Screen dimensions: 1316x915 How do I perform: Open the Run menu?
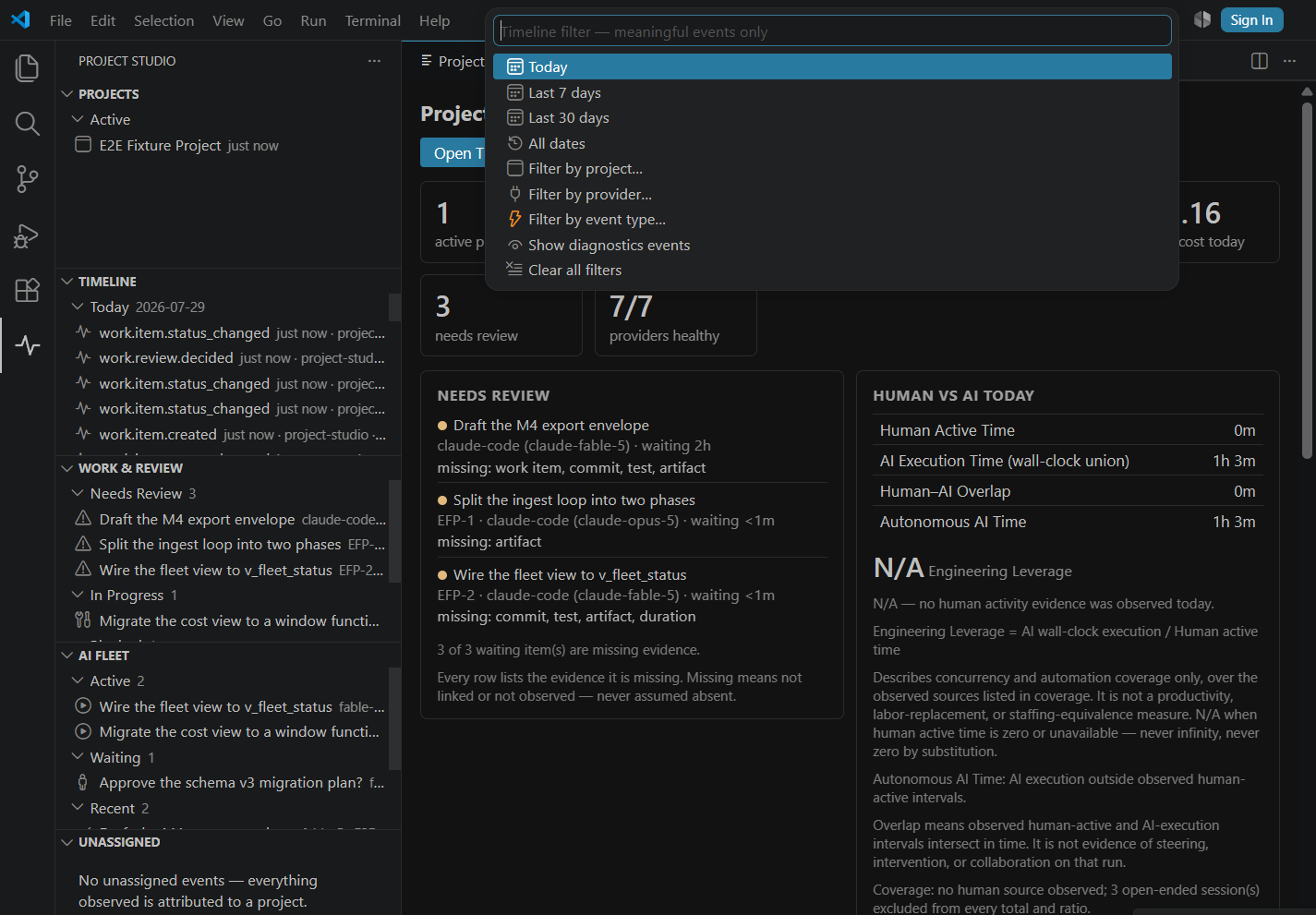(x=313, y=20)
